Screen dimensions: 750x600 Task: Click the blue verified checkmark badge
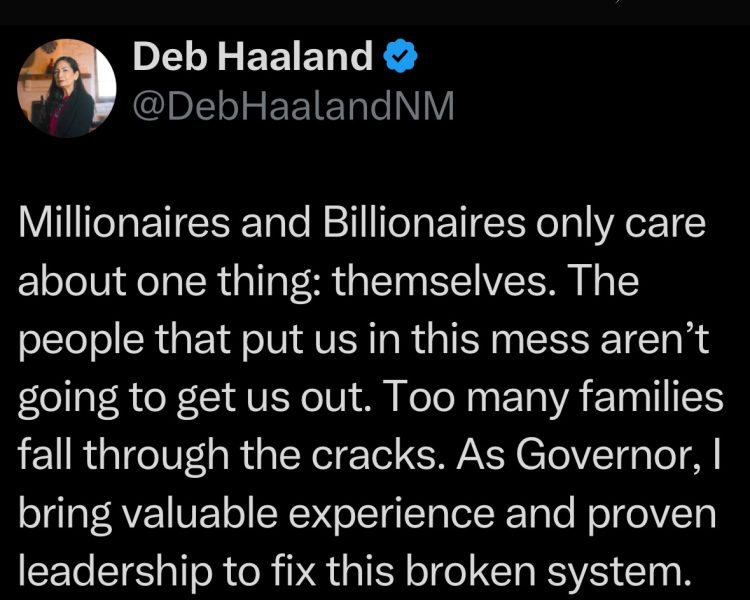point(399,60)
